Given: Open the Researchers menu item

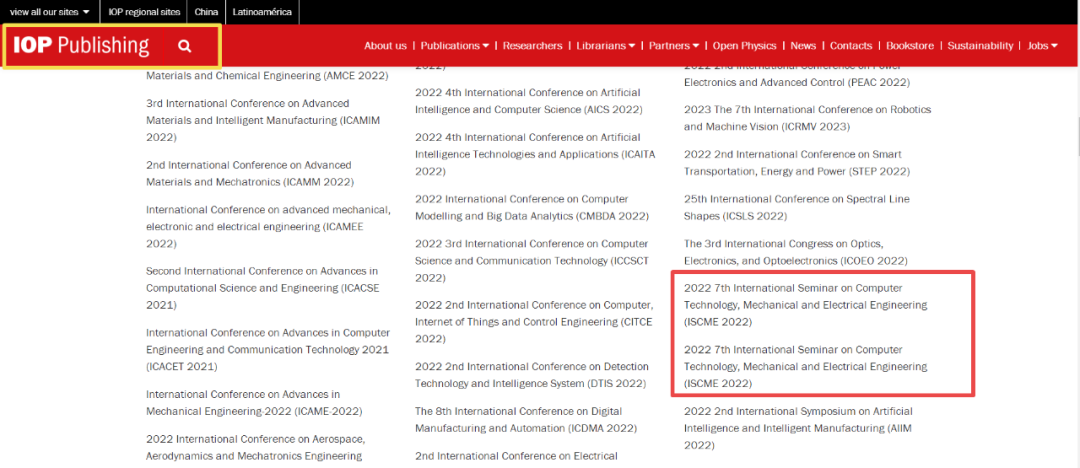Looking at the screenshot, I should tap(532, 45).
